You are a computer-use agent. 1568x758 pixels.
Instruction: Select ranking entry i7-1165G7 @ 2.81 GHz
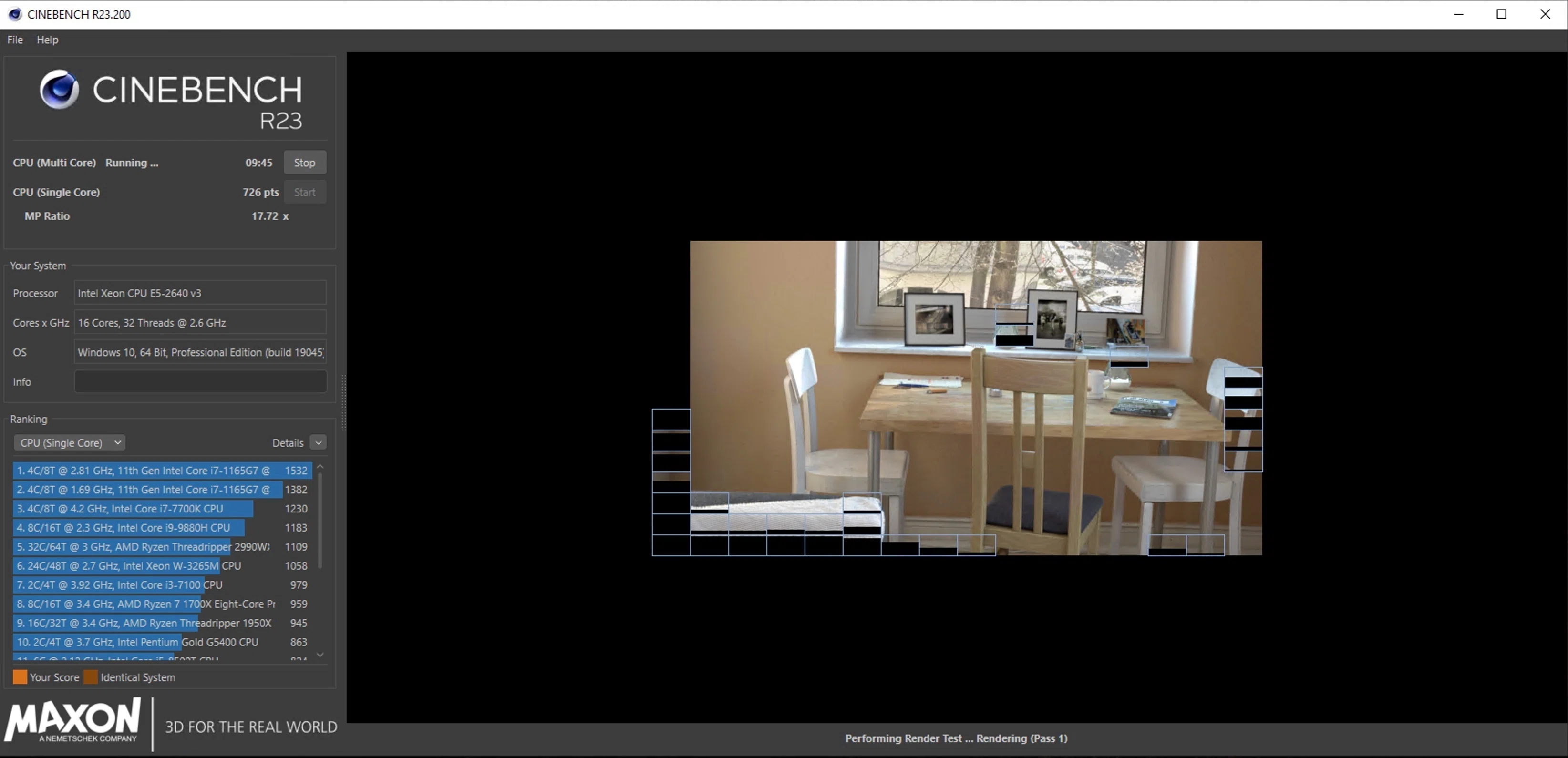[162, 470]
